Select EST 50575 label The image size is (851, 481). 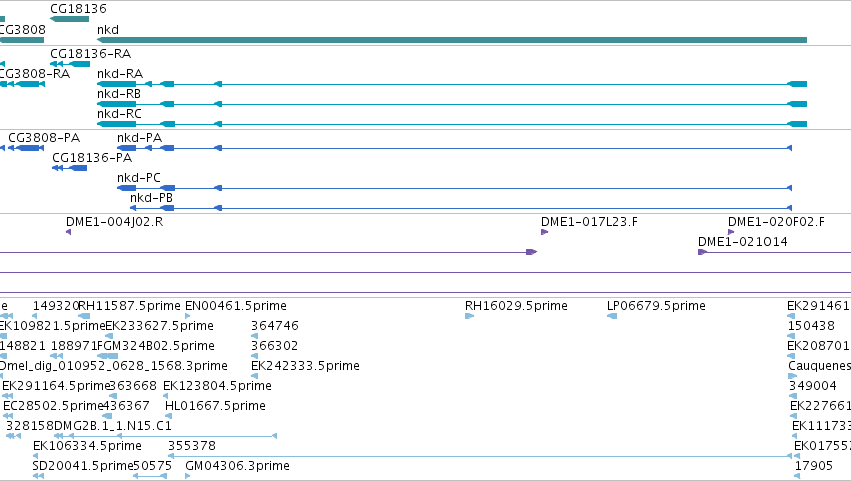153,466
